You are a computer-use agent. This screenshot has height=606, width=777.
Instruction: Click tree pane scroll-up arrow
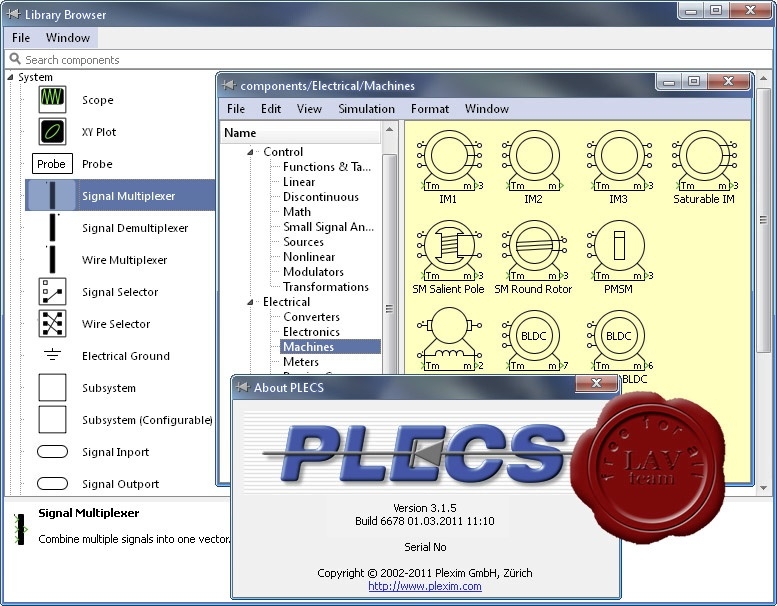pos(389,129)
